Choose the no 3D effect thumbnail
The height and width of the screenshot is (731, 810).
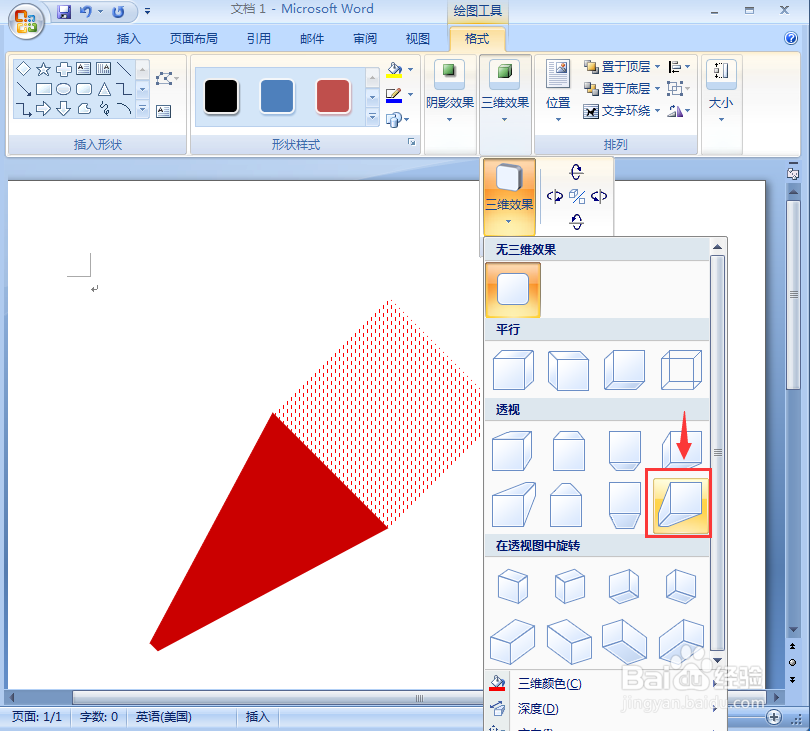[x=512, y=289]
